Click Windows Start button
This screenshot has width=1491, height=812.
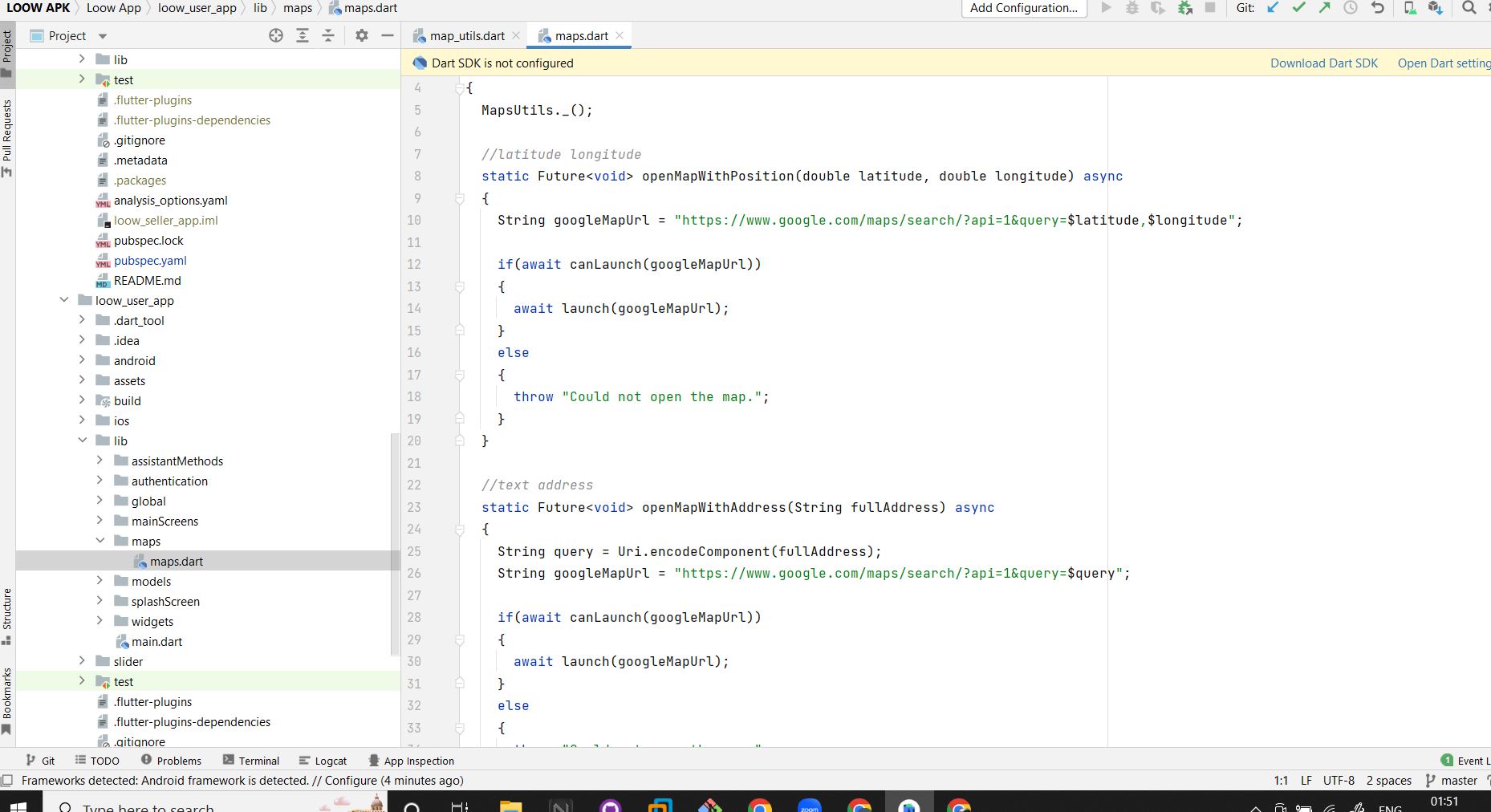pyautogui.click(x=18, y=805)
